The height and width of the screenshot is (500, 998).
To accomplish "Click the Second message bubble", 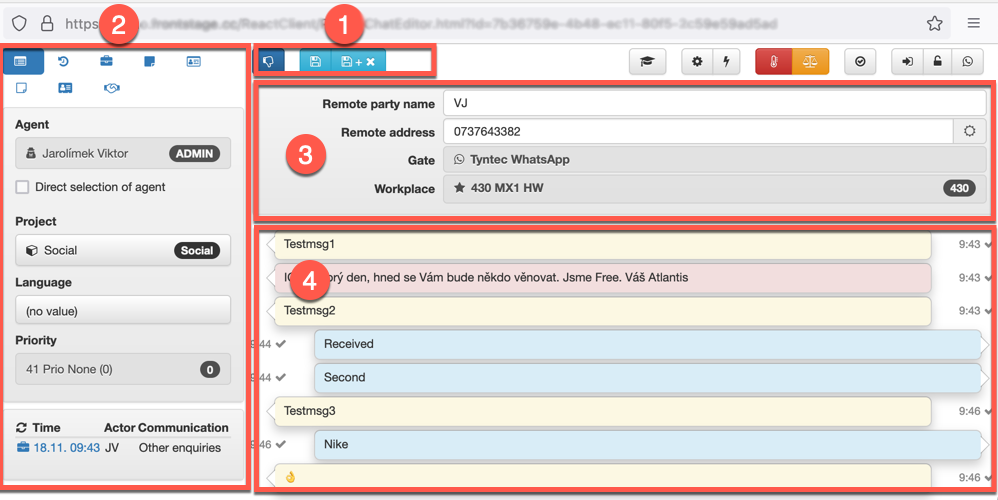I will pyautogui.click(x=648, y=378).
